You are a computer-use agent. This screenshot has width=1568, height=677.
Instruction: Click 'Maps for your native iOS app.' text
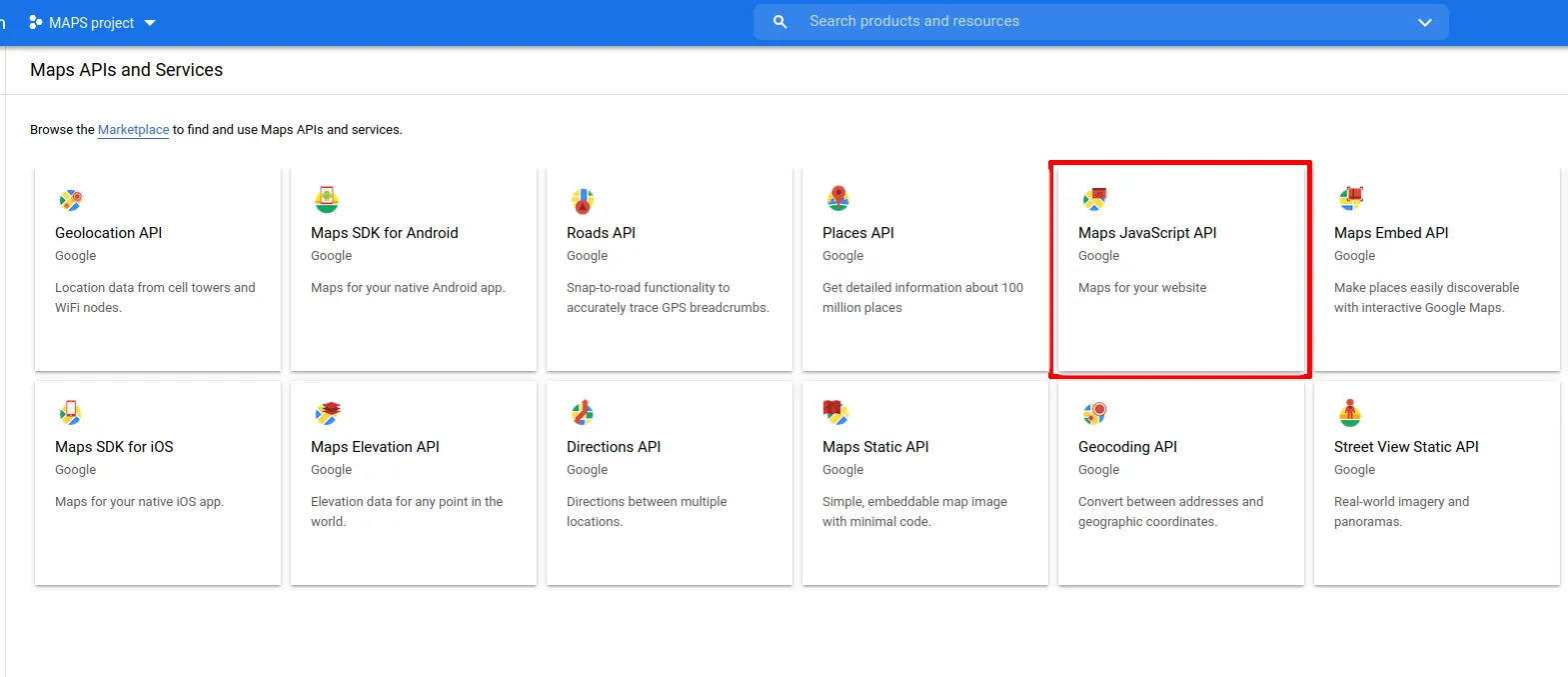[x=139, y=502]
